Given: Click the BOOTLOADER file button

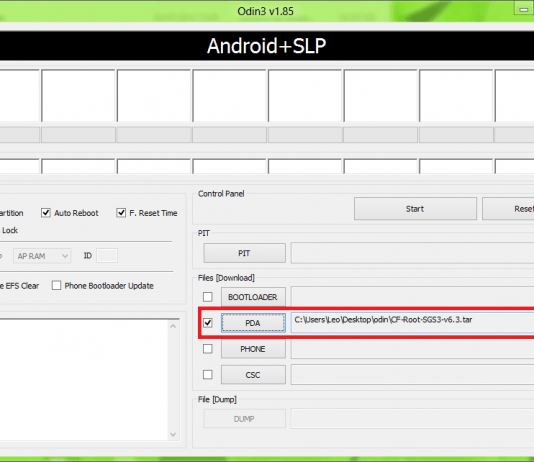Looking at the screenshot, I should pos(253,297).
